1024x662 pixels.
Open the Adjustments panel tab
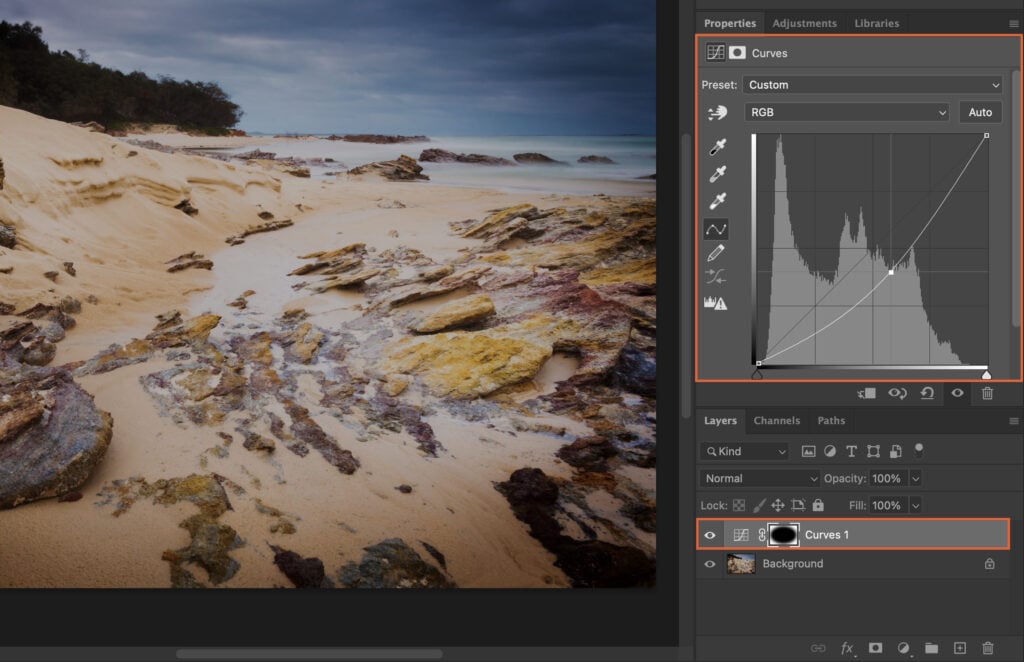[x=805, y=22]
